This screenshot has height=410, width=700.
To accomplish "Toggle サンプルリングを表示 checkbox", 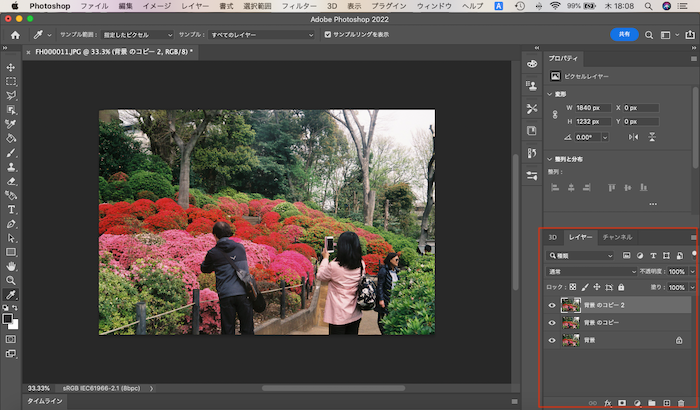I will point(328,34).
